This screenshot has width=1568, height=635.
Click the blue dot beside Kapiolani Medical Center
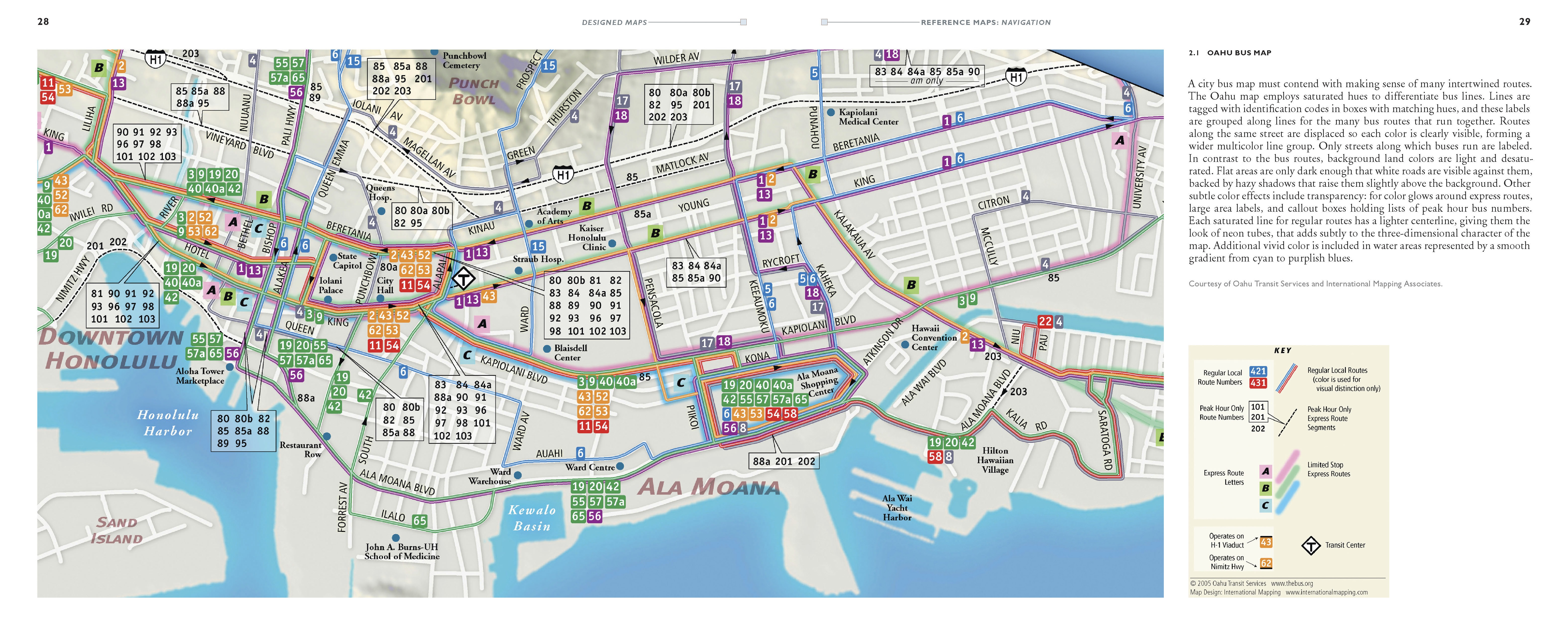pyautogui.click(x=831, y=113)
